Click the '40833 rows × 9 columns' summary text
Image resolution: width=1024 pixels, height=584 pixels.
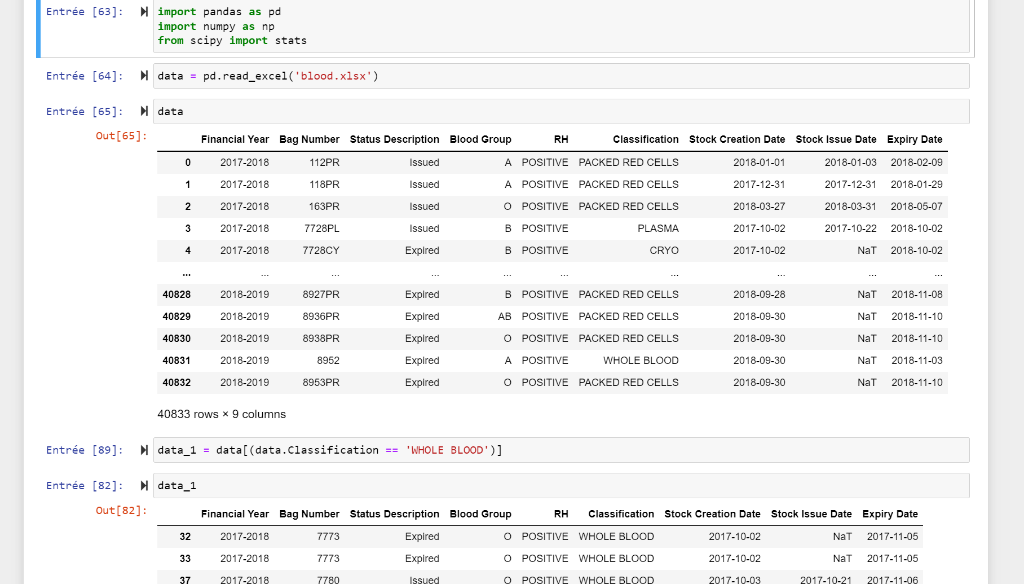pyautogui.click(x=220, y=413)
